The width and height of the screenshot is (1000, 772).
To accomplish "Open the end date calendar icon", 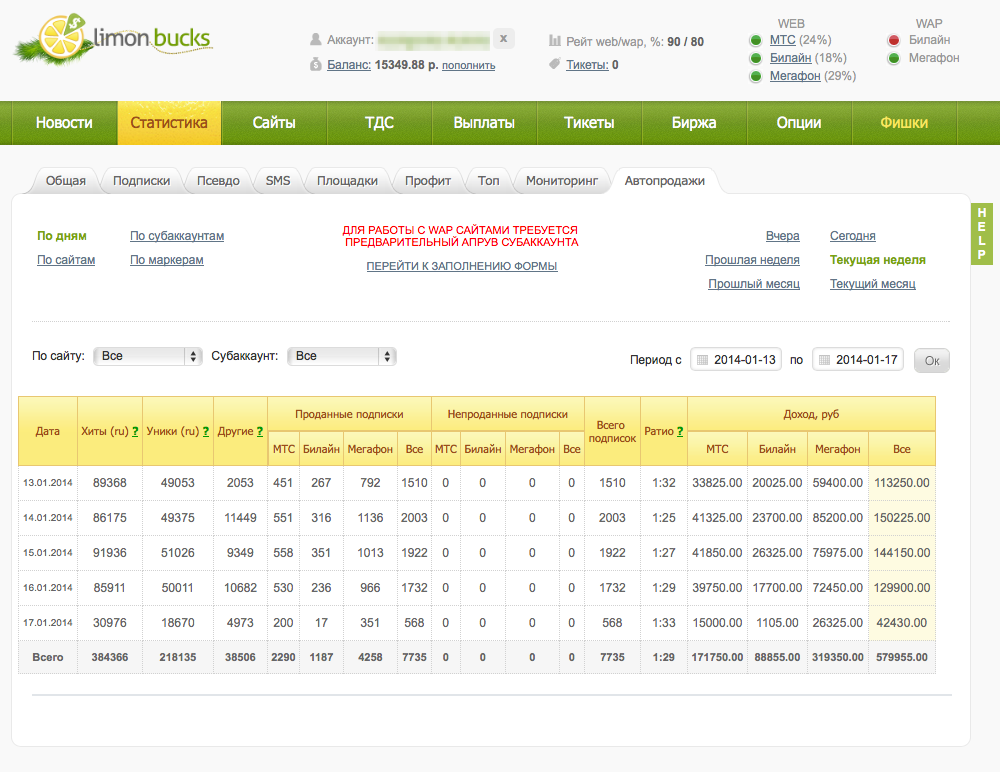I will pos(824,360).
